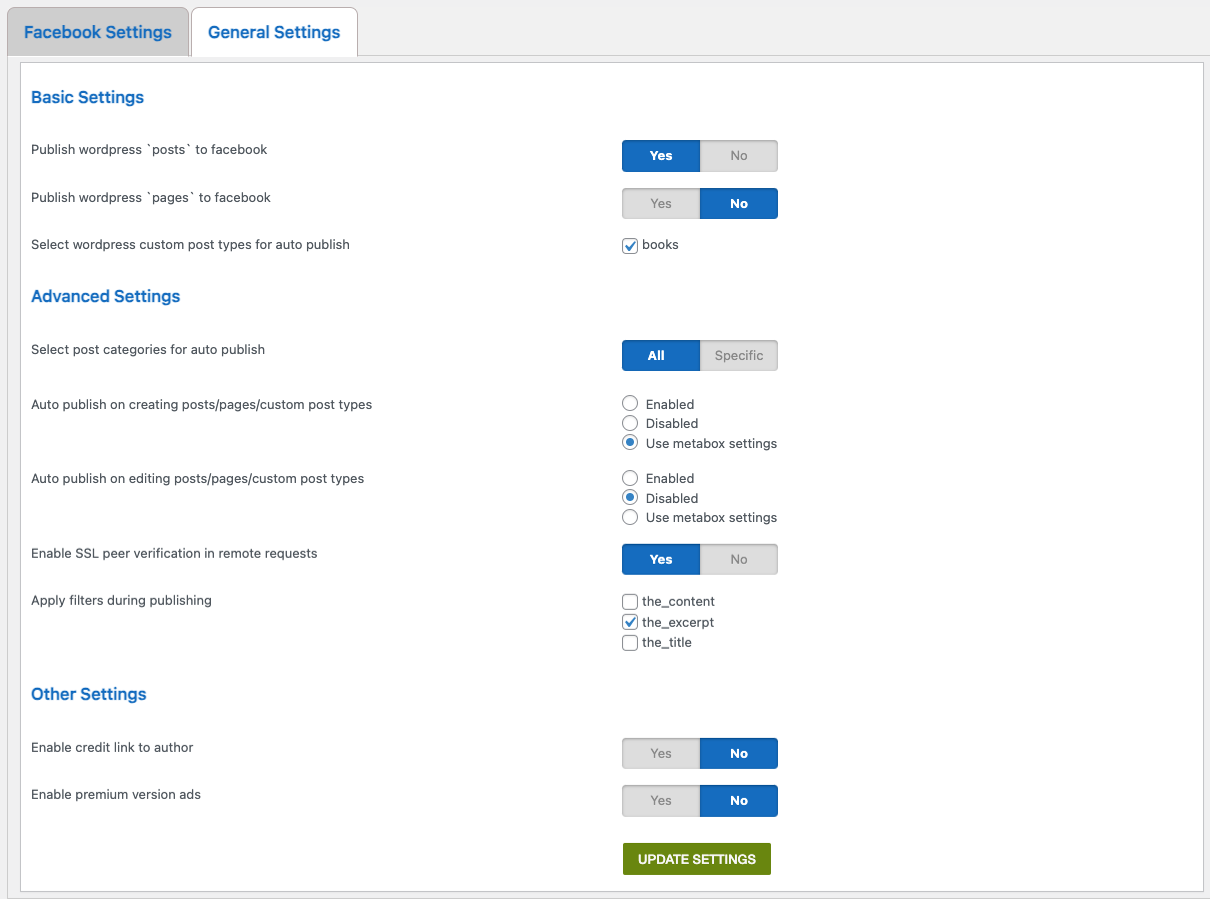Select All post categories for auto publish
1210x899 pixels.
coord(660,355)
